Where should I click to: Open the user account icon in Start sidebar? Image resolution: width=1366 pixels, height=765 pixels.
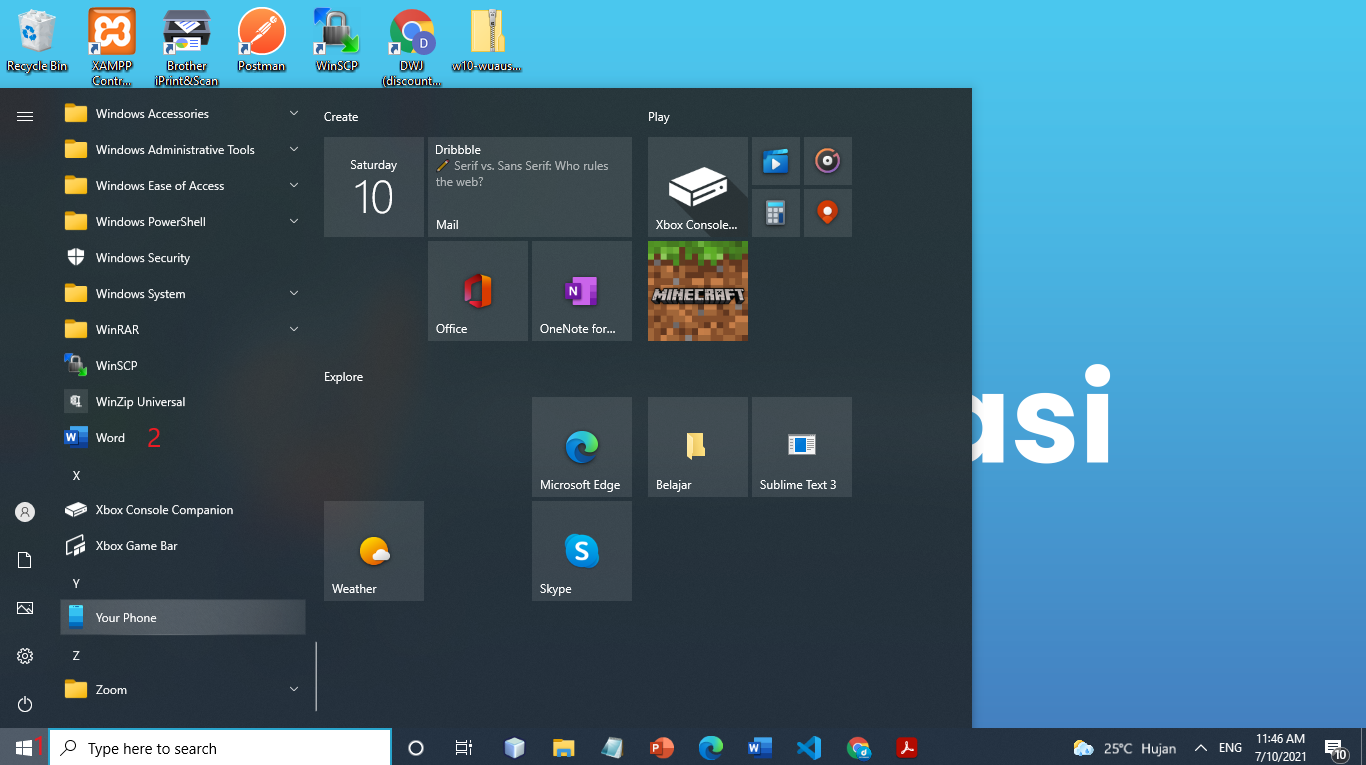25,512
